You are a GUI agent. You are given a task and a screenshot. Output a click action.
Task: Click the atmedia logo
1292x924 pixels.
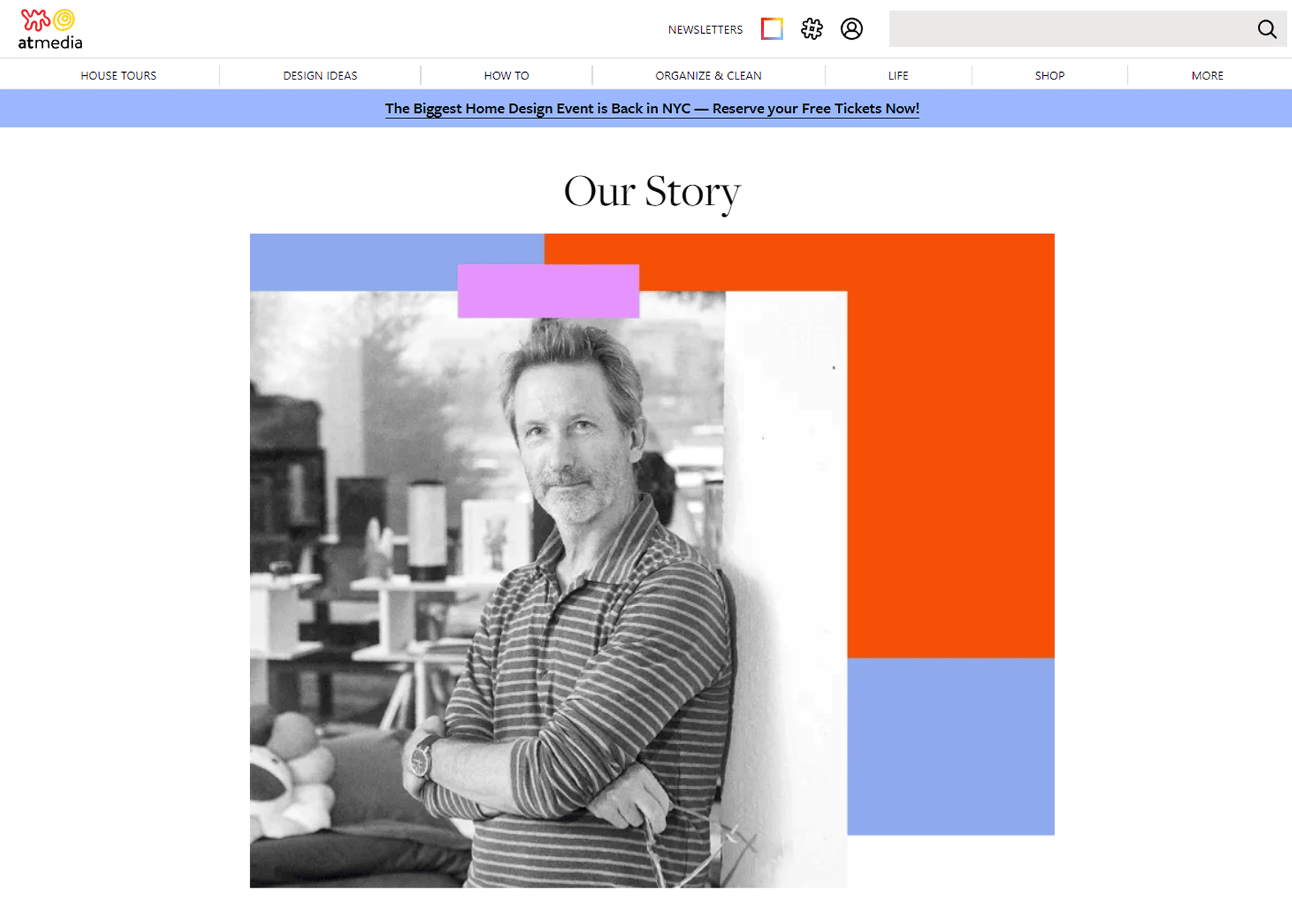point(50,29)
